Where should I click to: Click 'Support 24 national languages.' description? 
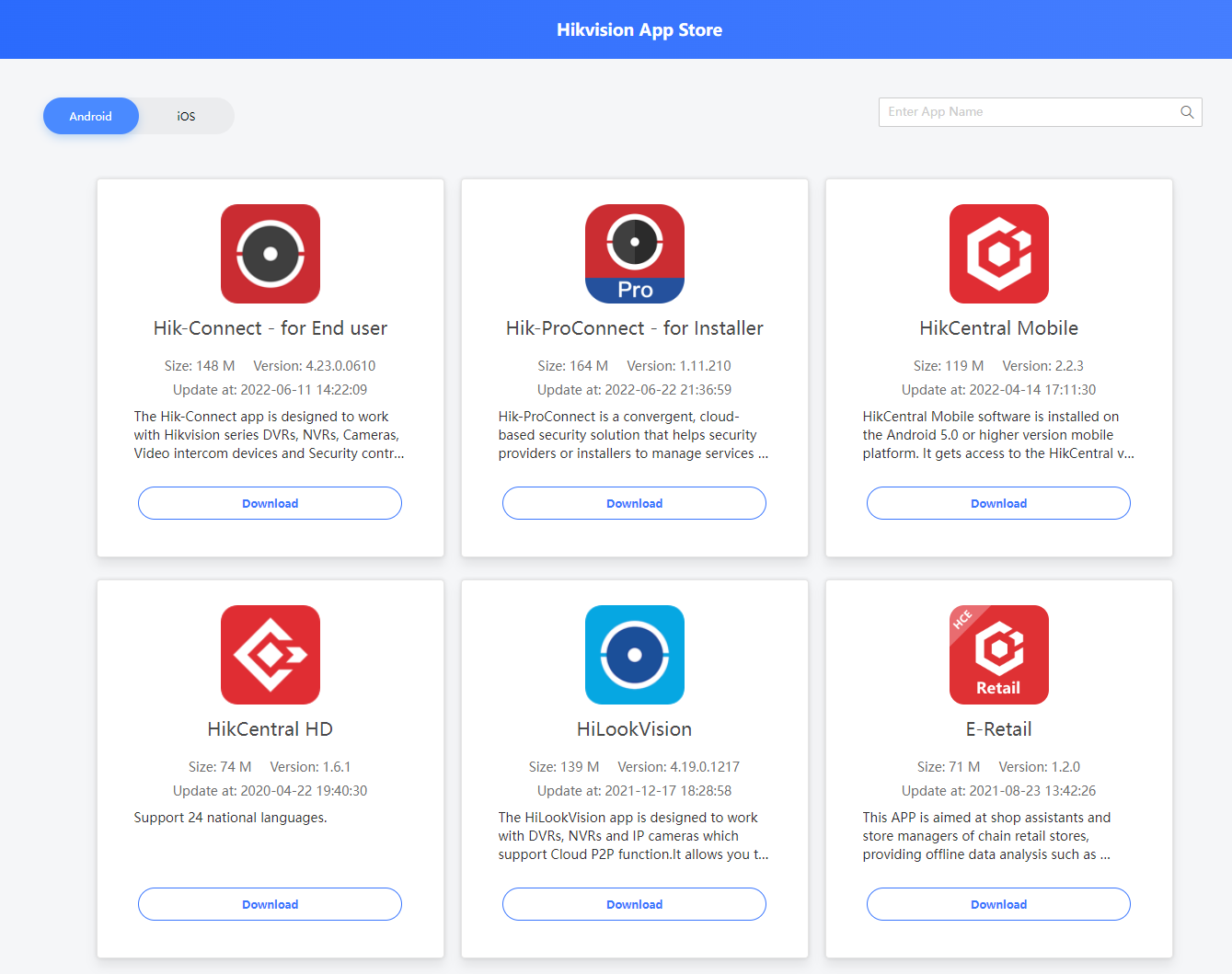pyautogui.click(x=230, y=818)
